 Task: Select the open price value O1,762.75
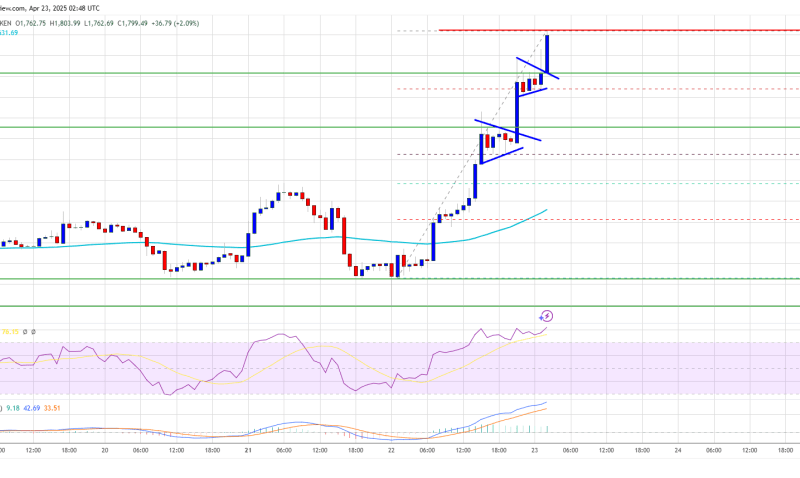[31, 23]
